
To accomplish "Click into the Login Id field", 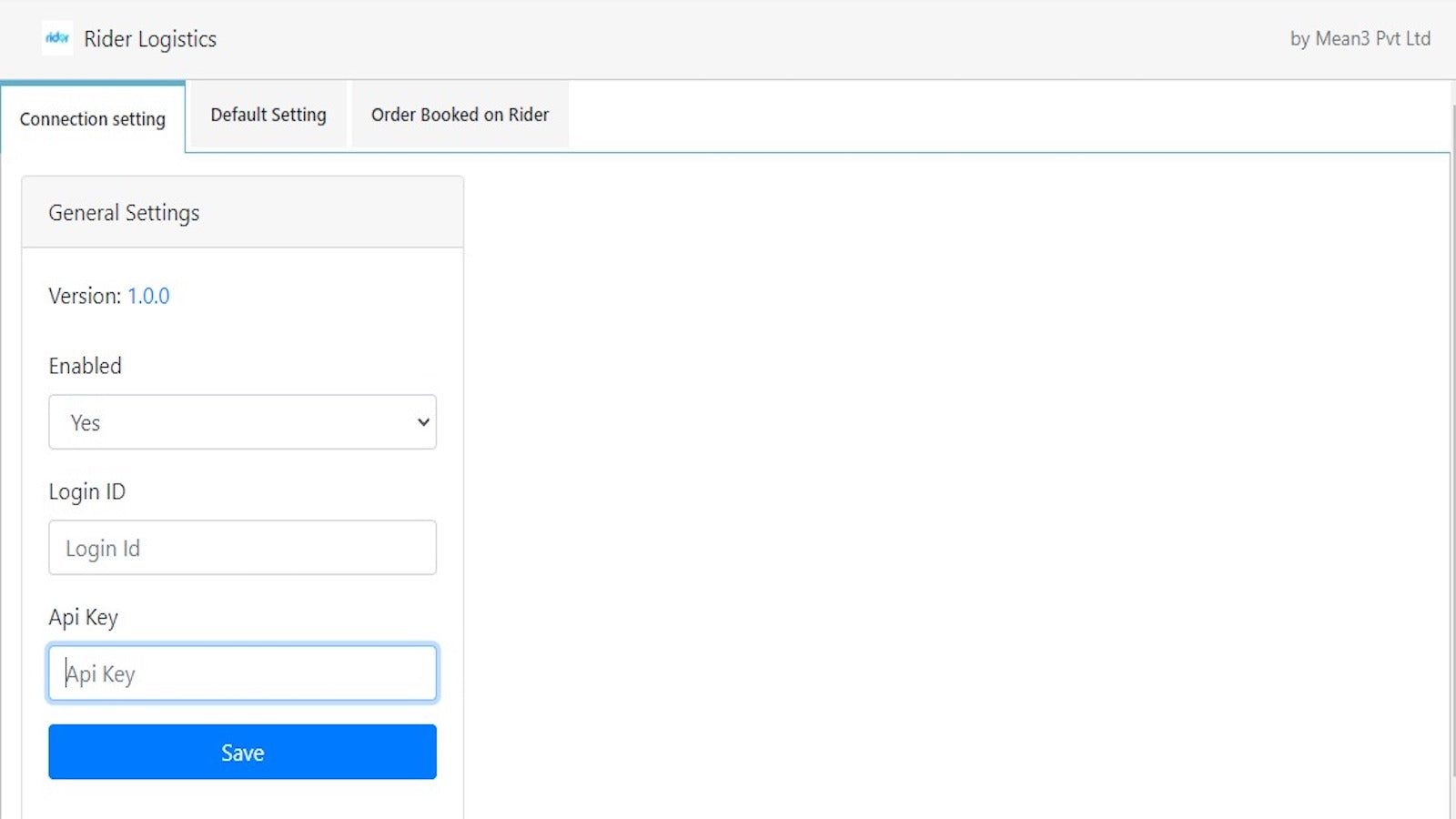I will (x=242, y=547).
